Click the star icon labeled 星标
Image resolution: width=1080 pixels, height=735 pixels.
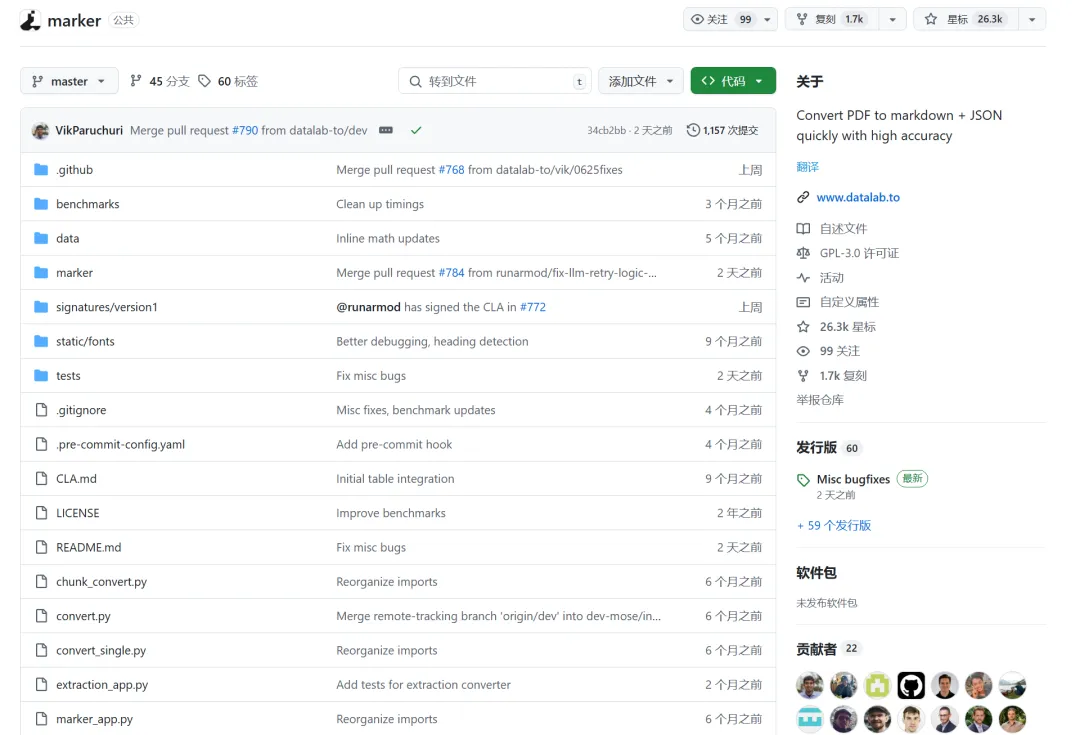(931, 19)
